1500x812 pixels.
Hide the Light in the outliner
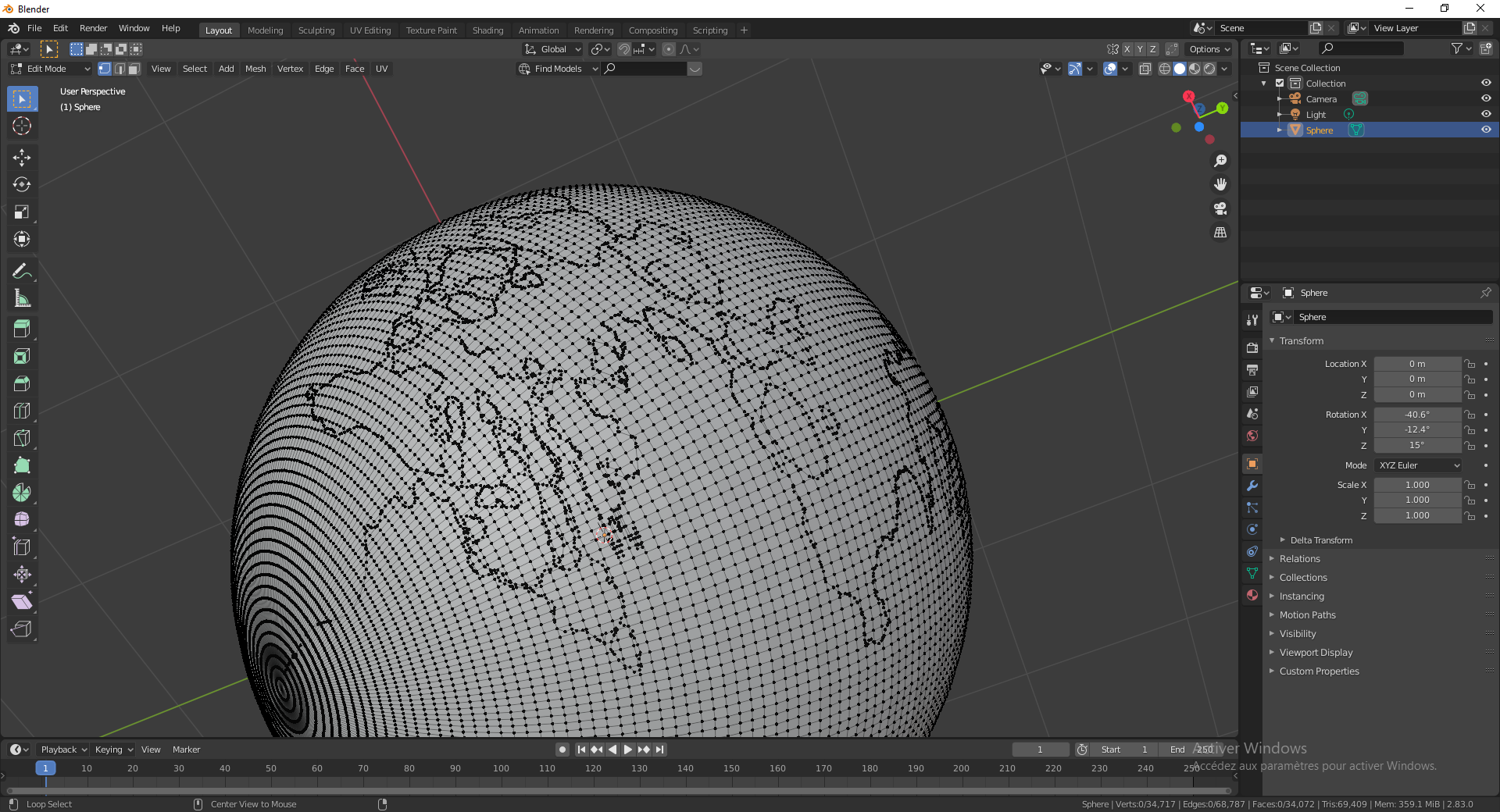click(1486, 115)
